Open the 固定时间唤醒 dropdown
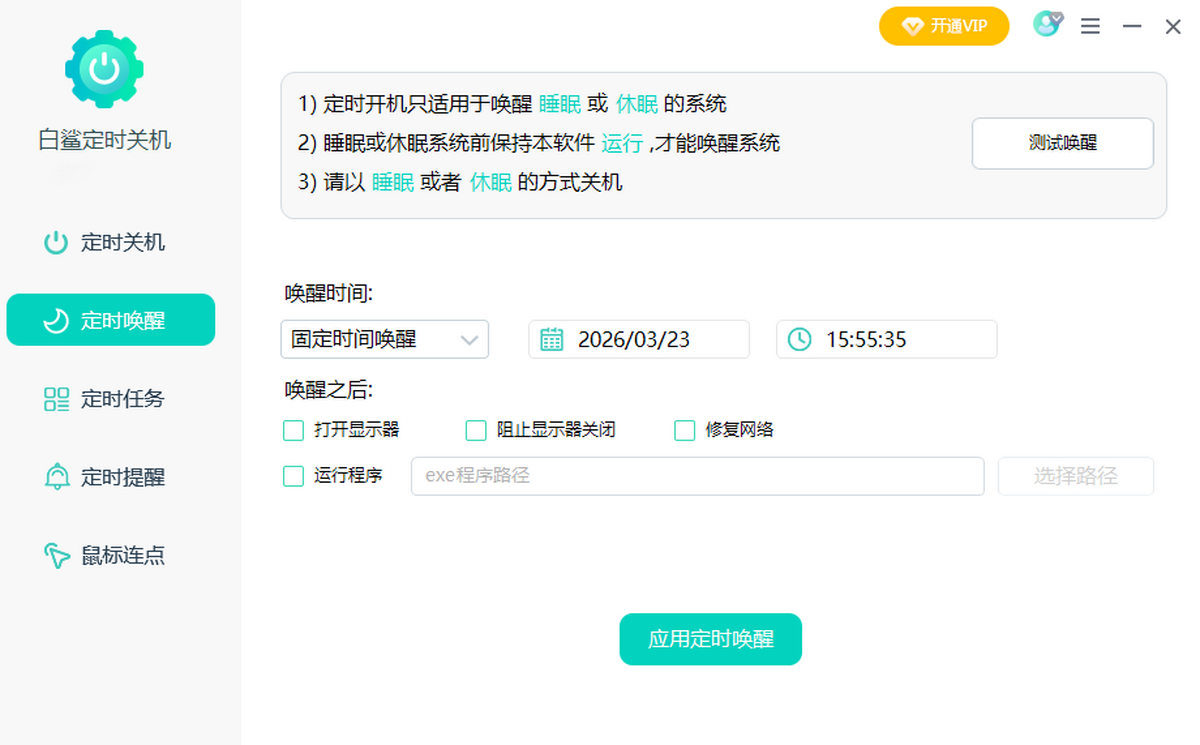This screenshot has height=745, width=1200. point(385,339)
